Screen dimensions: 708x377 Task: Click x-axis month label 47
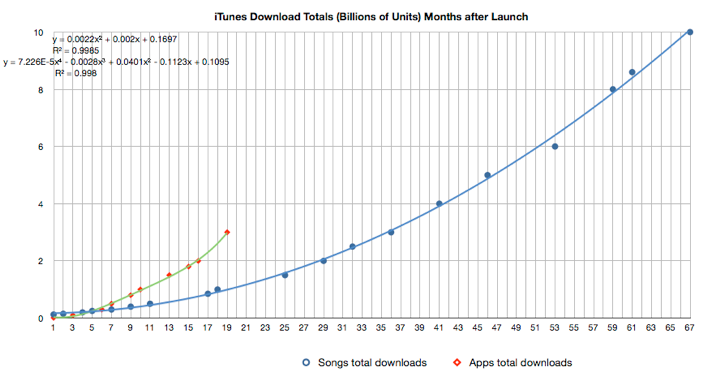click(497, 328)
